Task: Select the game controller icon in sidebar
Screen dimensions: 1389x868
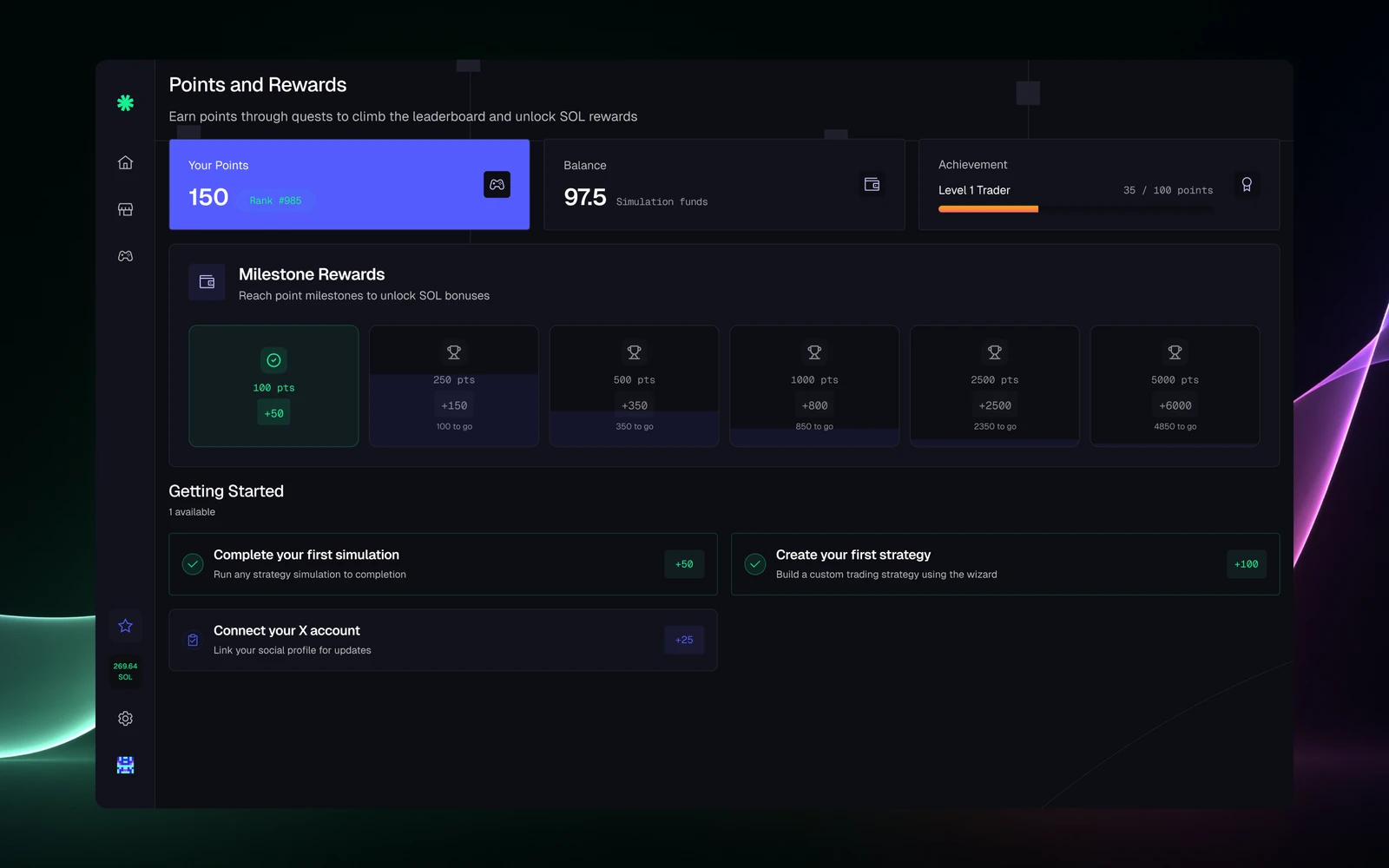Action: point(125,256)
